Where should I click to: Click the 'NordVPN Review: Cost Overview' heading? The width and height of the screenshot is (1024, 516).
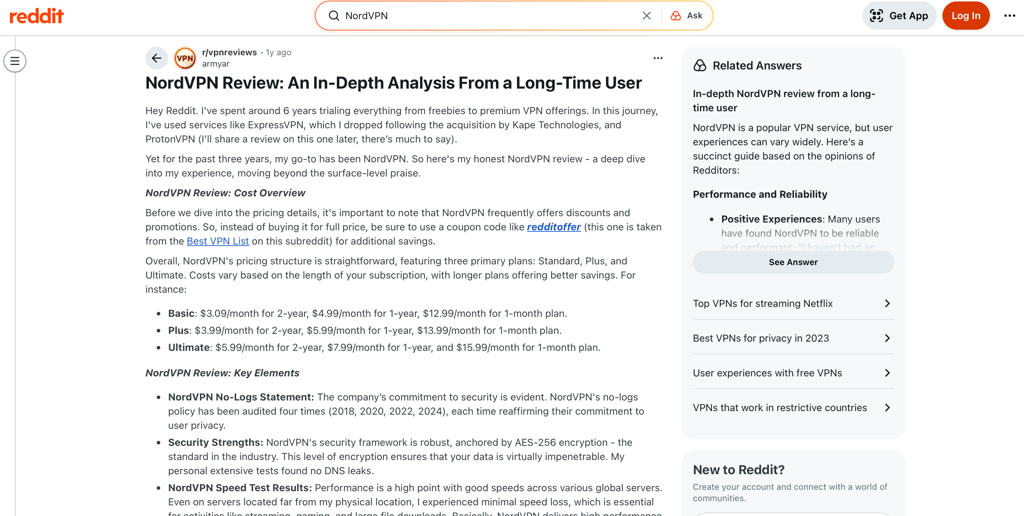[225, 193]
